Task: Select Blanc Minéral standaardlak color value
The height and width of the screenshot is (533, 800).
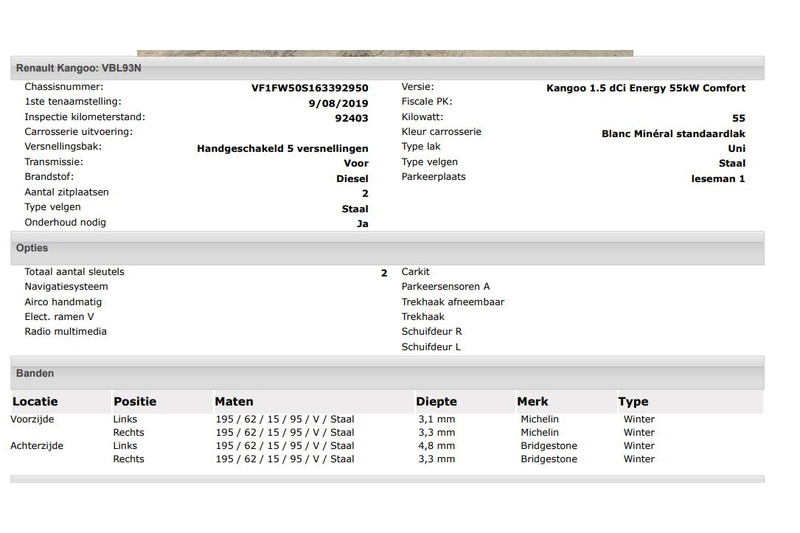Action: click(x=673, y=133)
